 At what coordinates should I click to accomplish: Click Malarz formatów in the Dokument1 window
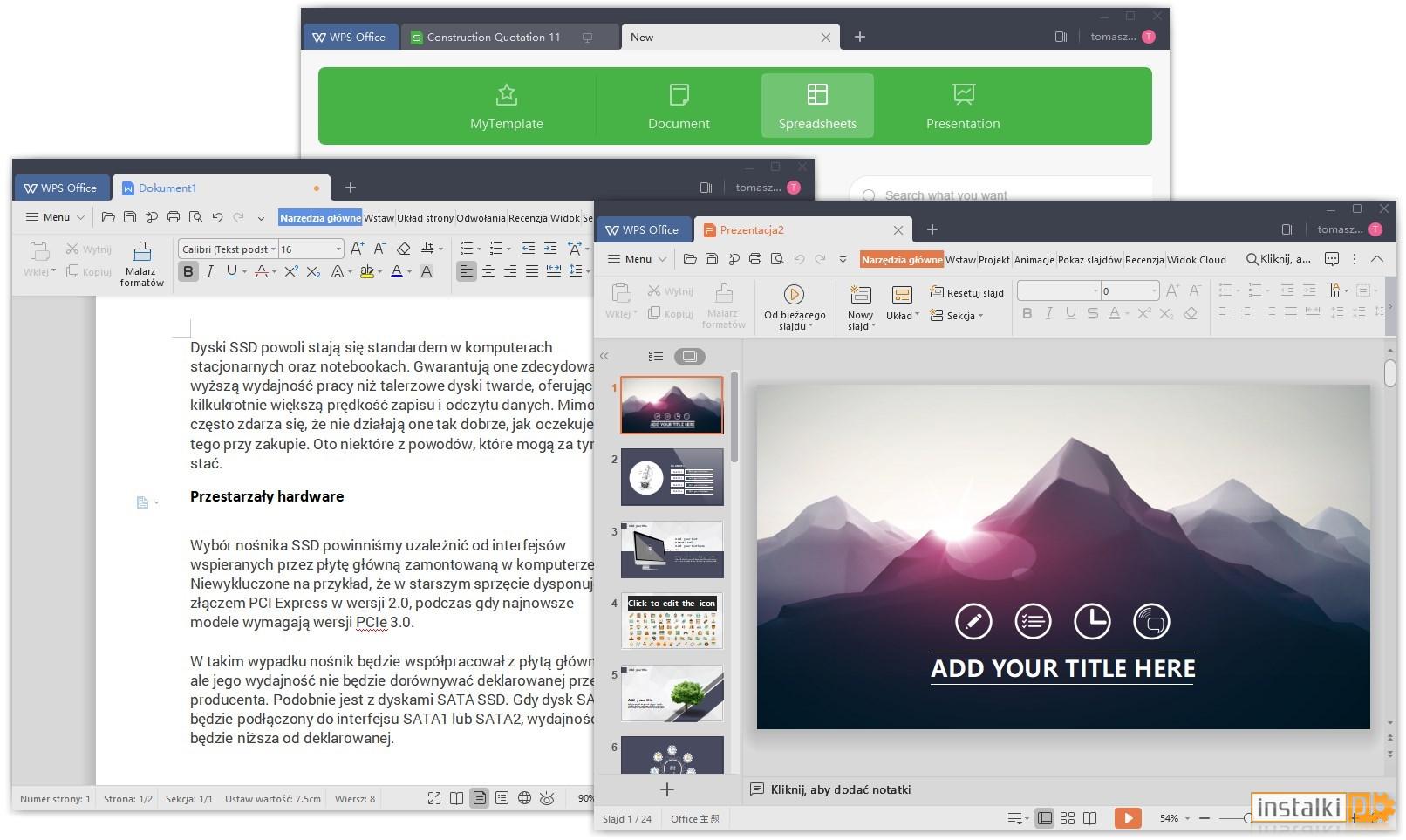coord(141,263)
